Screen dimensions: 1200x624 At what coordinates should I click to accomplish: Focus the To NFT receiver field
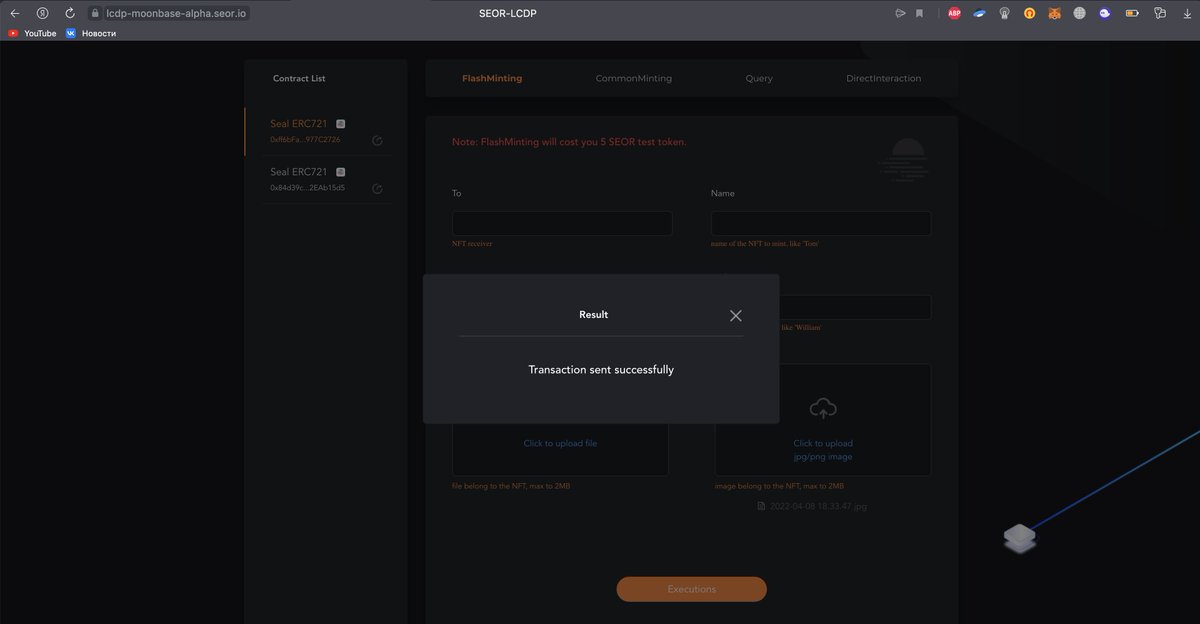(562, 223)
